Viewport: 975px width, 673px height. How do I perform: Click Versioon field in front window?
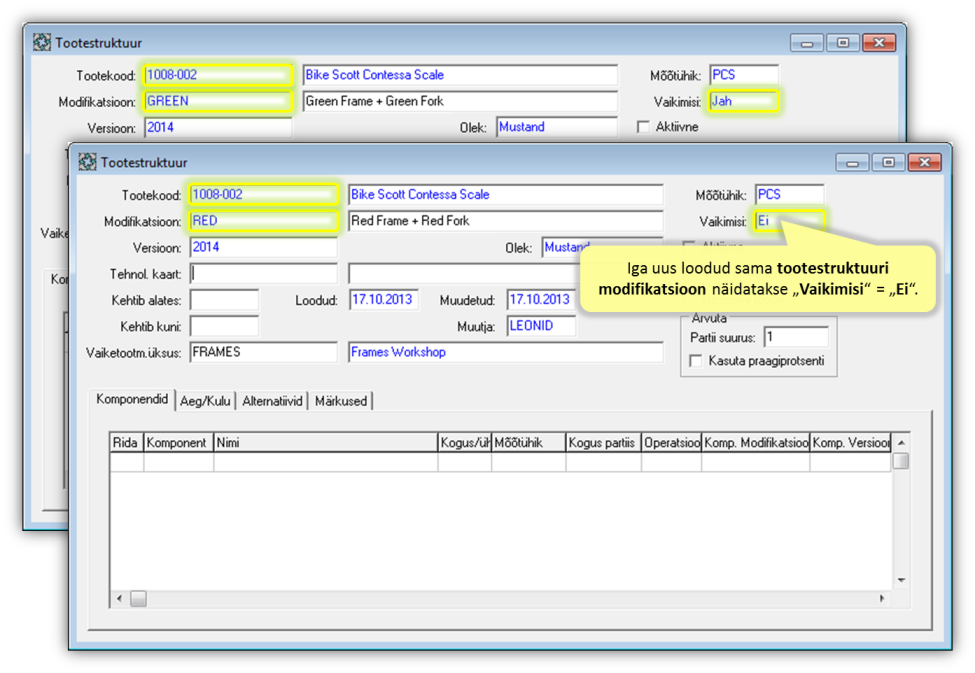tap(264, 247)
